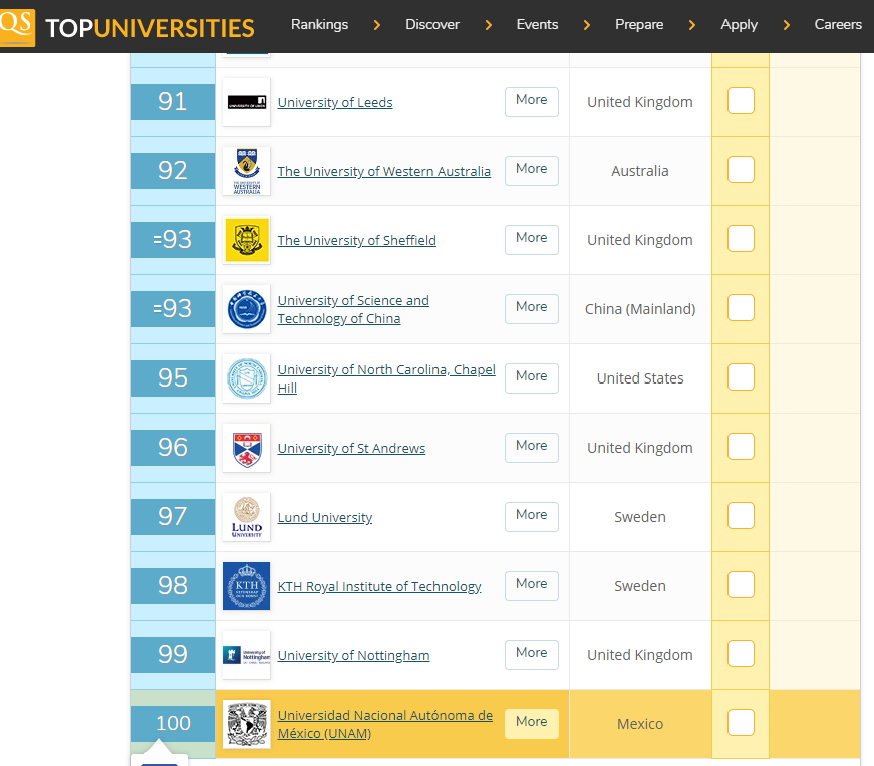874x766 pixels.
Task: Click More for University of Leeds
Action: coord(532,102)
